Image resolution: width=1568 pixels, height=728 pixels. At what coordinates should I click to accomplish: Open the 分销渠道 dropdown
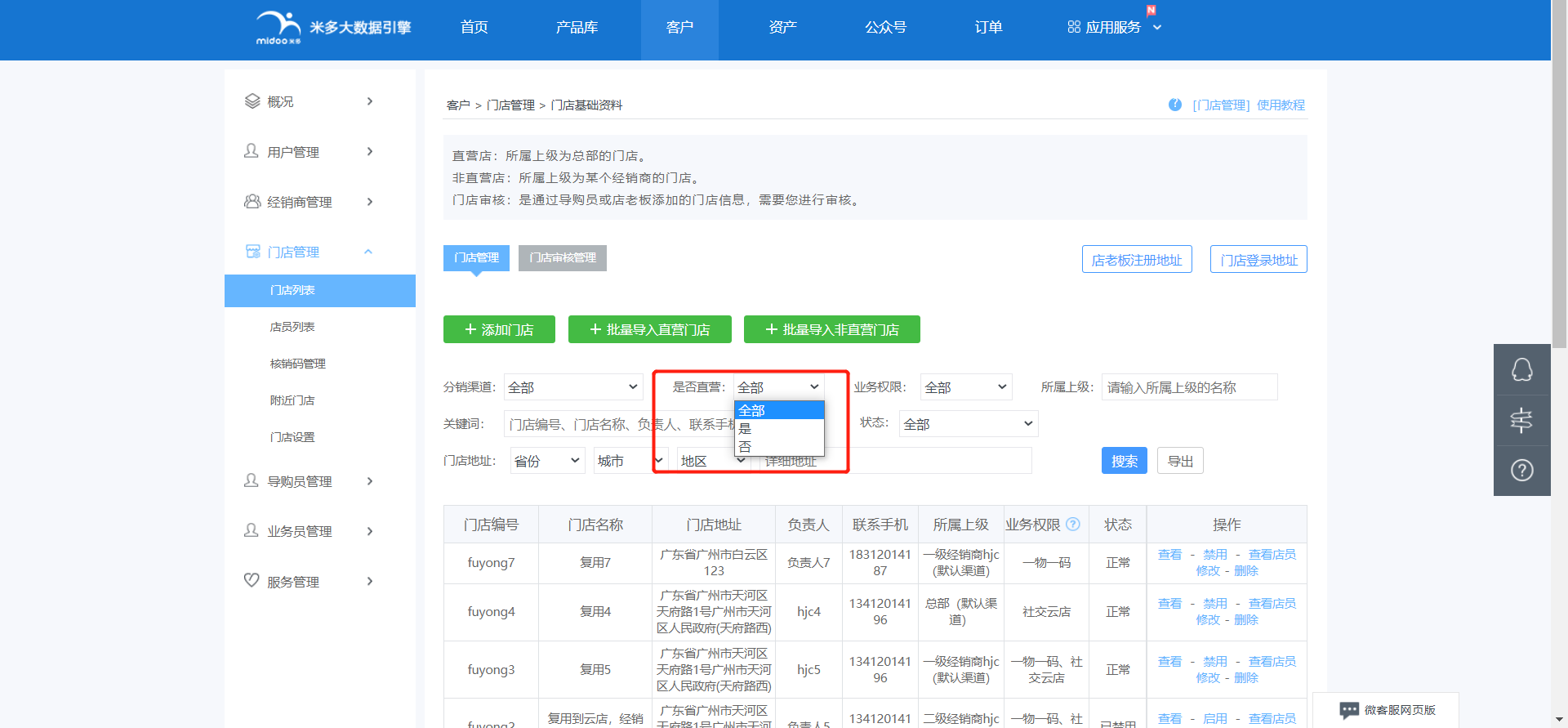pos(573,387)
